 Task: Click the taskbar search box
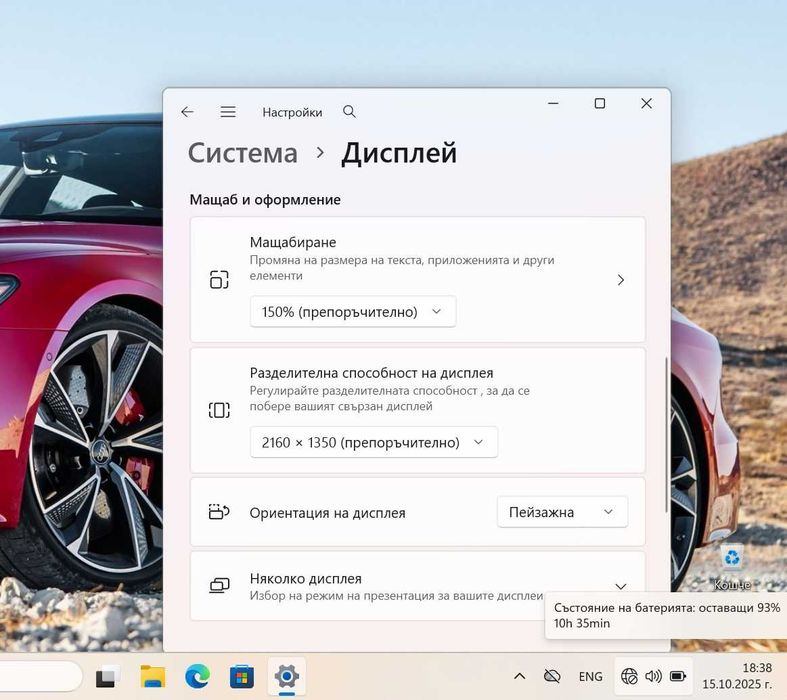point(40,676)
